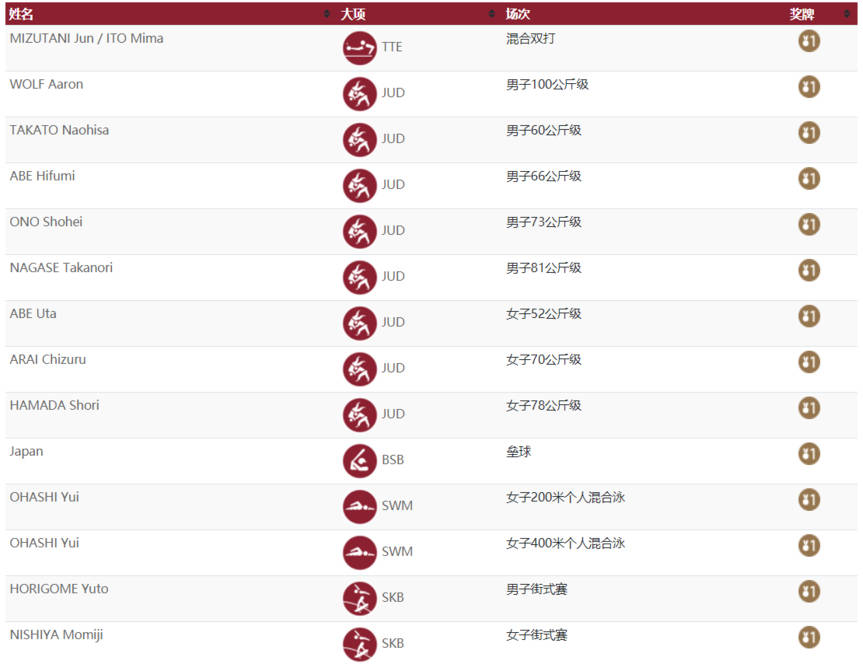Click judo icon in ARAI Chizuru row
This screenshot has width=863, height=666.
pos(359,369)
